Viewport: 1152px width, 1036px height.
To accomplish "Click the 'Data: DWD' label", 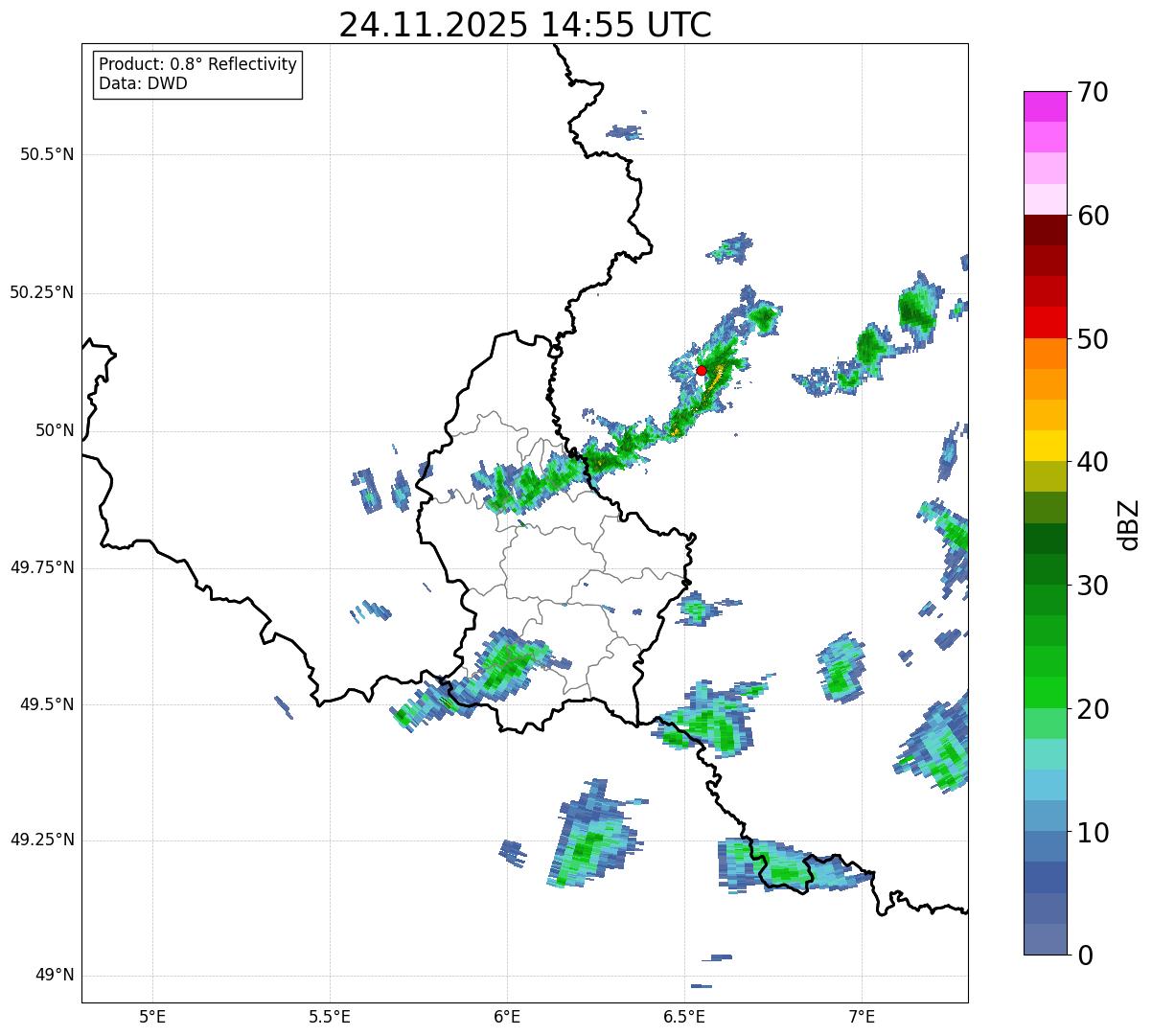I will tap(143, 83).
